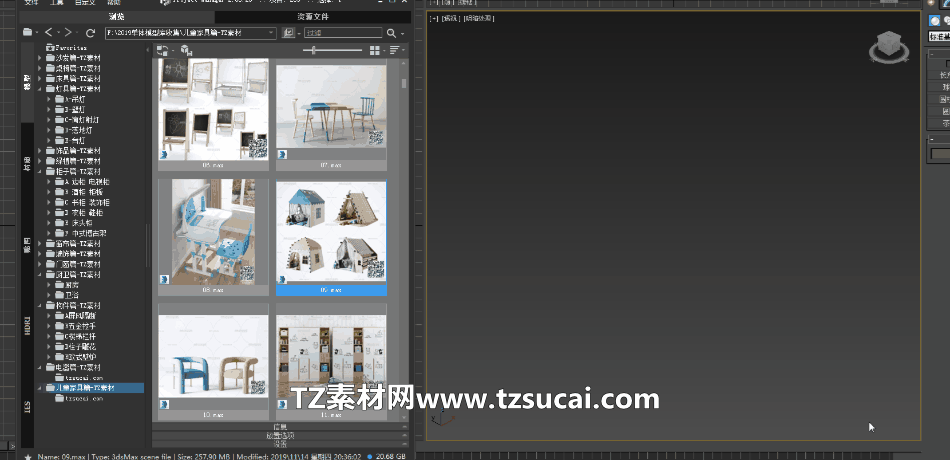Expand the 信息 panel bar
Screen dimensions: 950x460
click(280, 427)
